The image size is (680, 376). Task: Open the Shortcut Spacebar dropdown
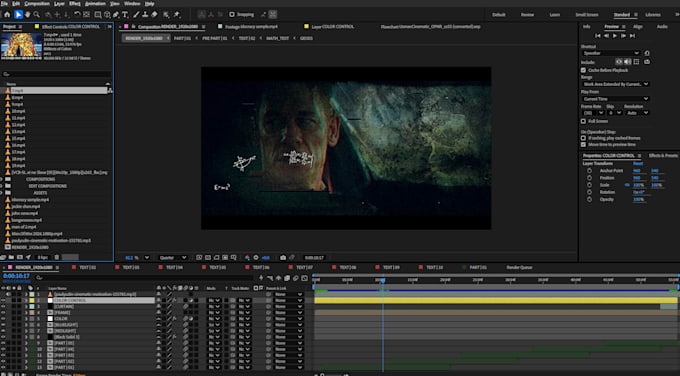click(611, 53)
